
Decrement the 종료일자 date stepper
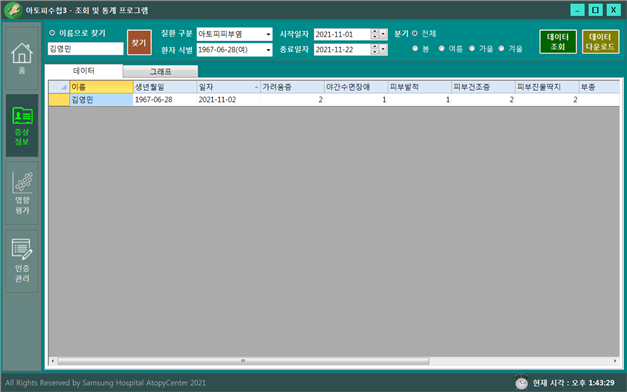coord(375,52)
